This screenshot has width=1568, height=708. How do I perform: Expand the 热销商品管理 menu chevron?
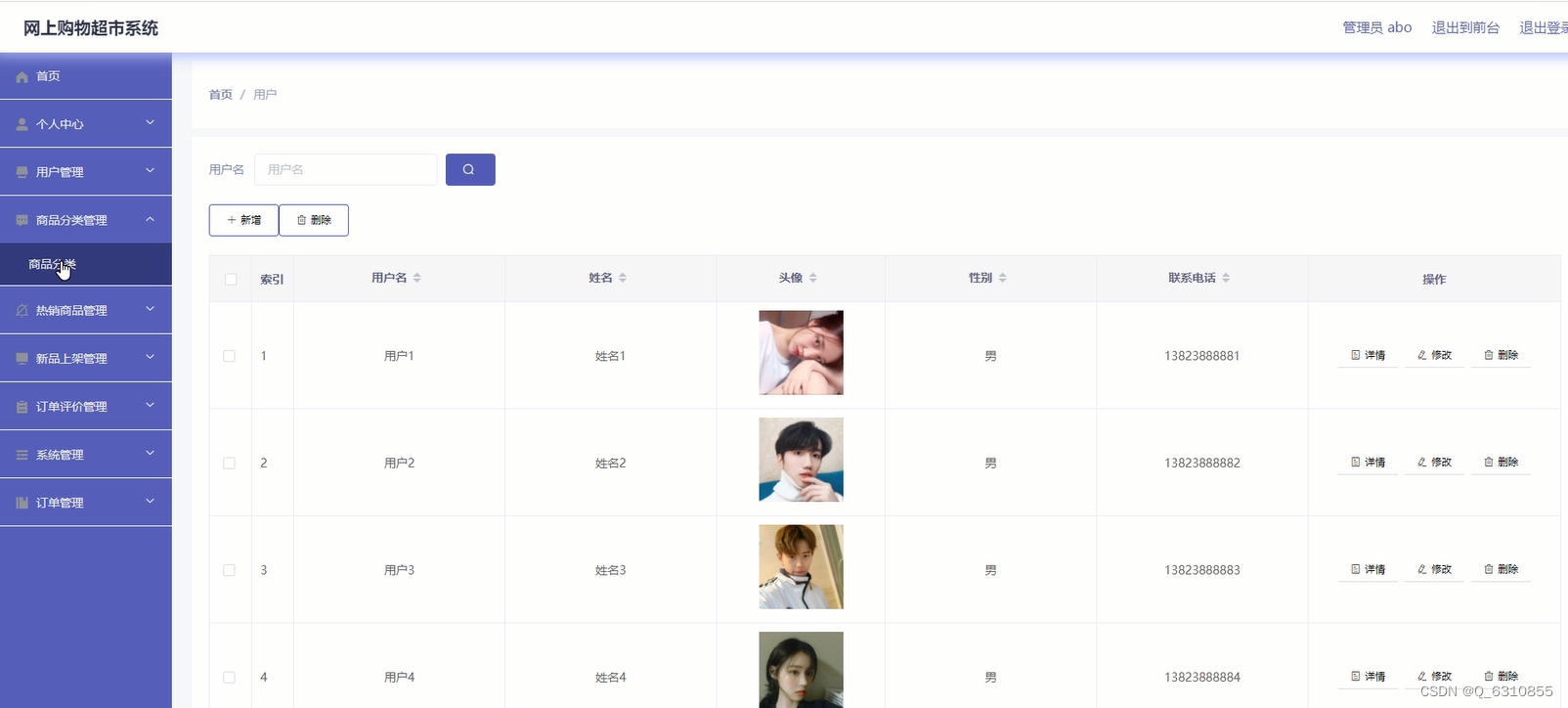(150, 309)
